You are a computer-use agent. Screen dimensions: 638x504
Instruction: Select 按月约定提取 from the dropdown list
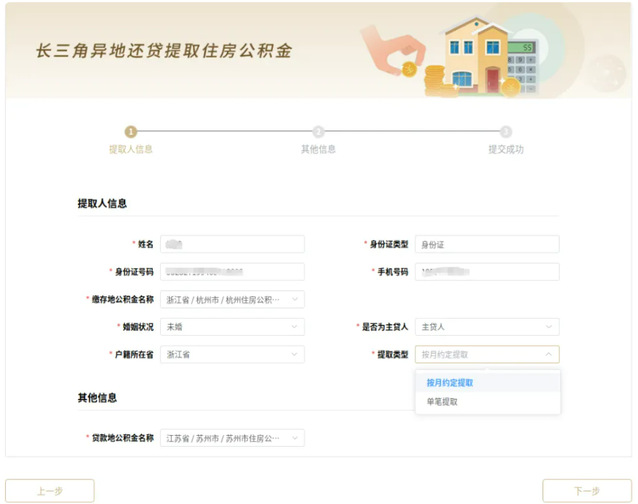pyautogui.click(x=450, y=382)
